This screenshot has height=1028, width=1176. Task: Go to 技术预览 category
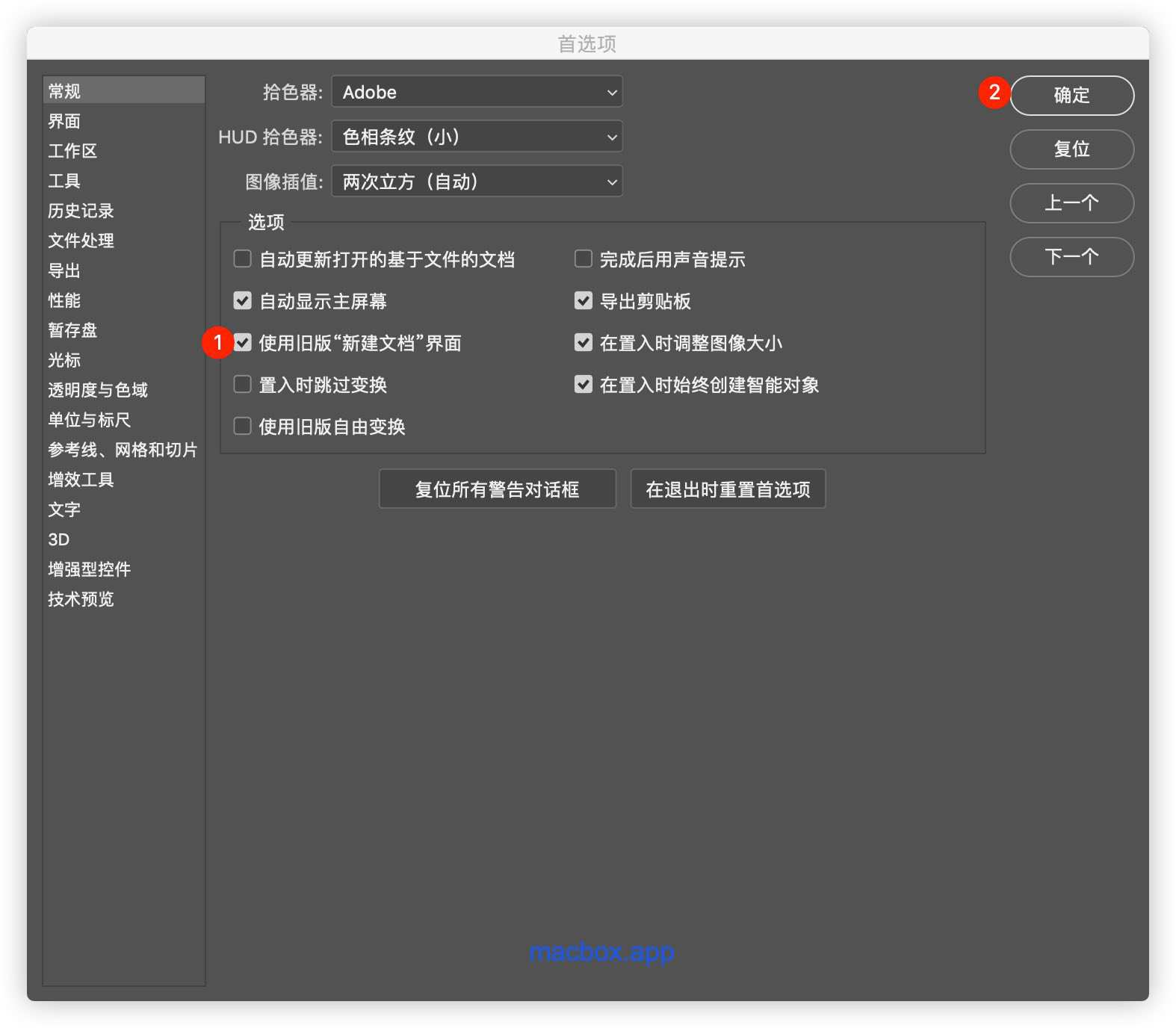[124, 599]
